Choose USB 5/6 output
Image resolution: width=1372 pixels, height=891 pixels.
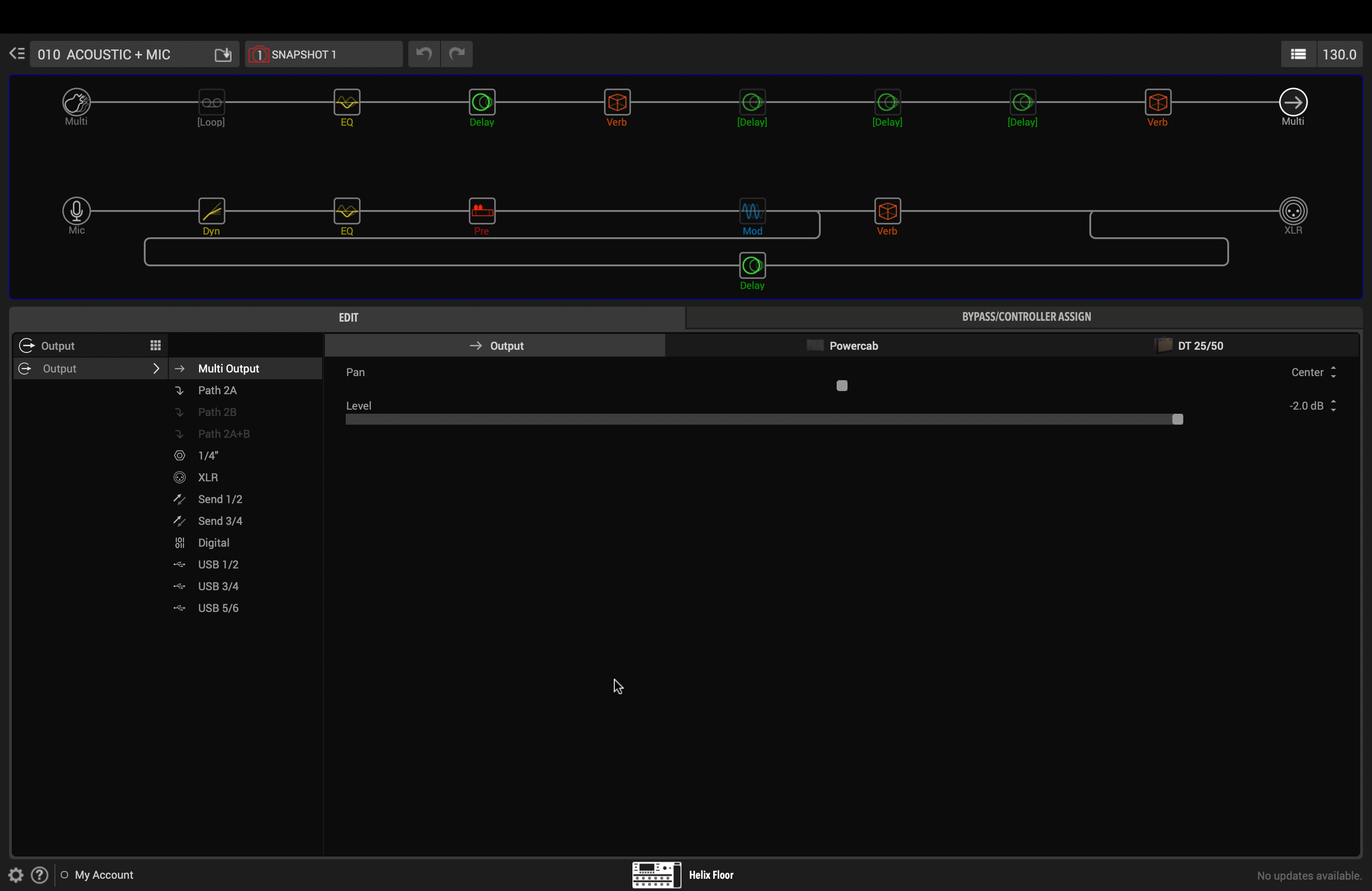coord(245,608)
